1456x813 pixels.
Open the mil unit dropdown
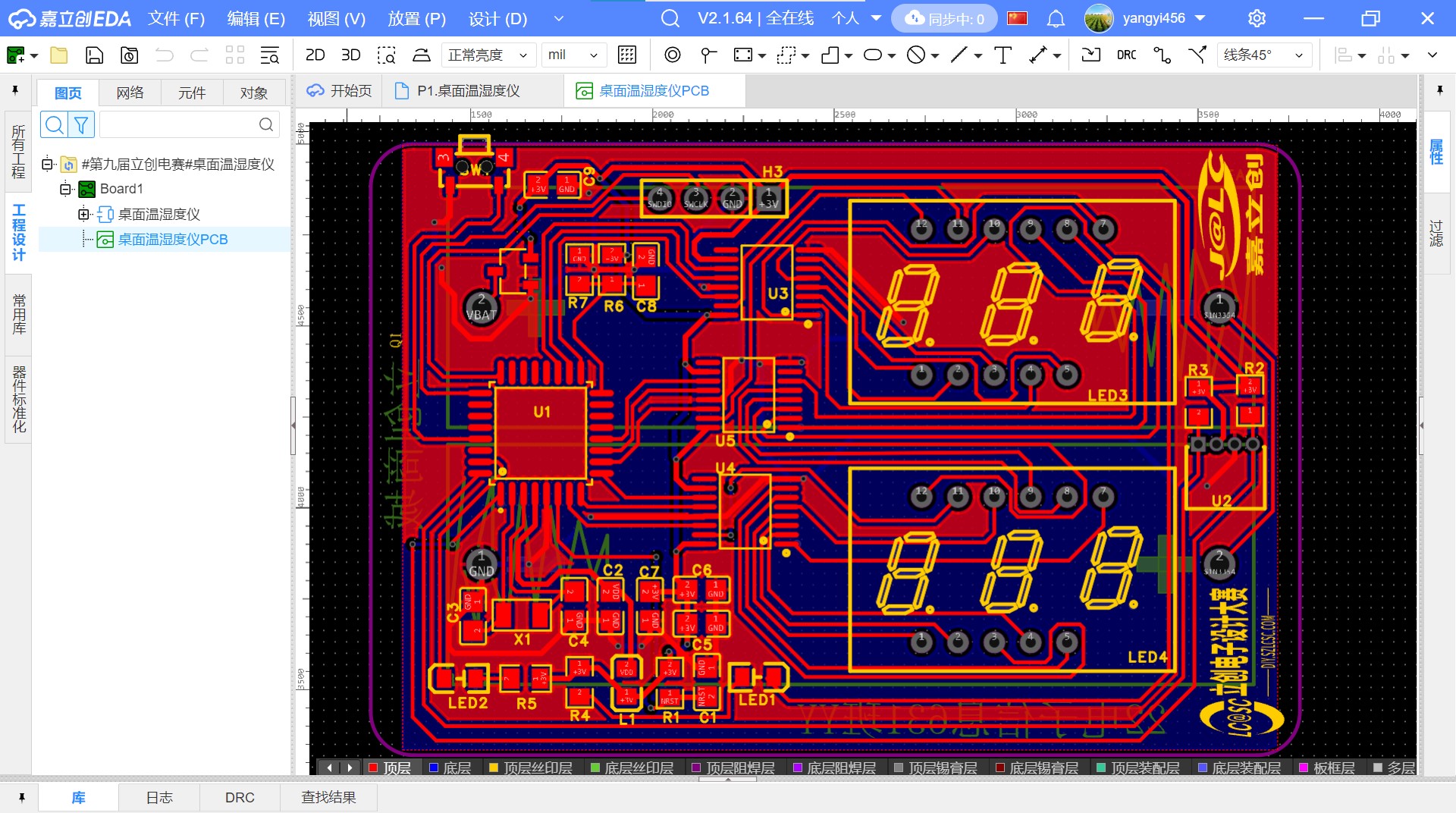click(x=573, y=55)
